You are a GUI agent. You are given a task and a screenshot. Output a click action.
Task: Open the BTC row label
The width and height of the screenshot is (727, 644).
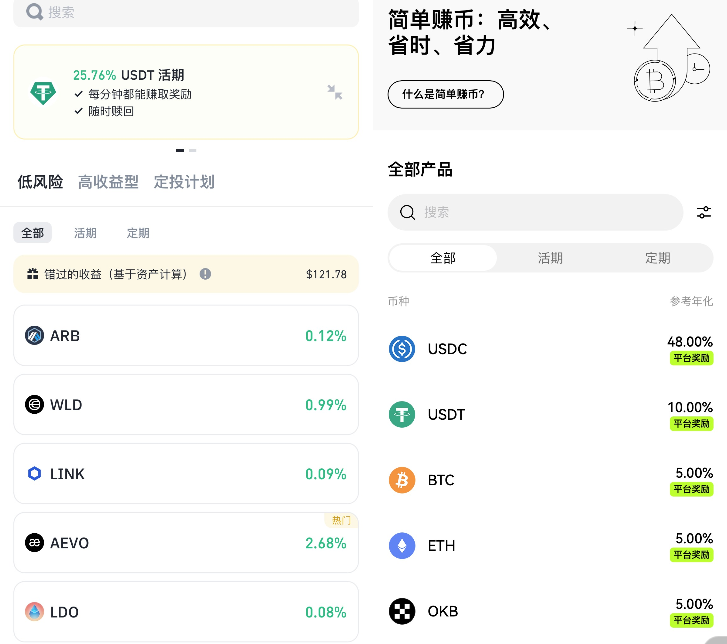441,480
